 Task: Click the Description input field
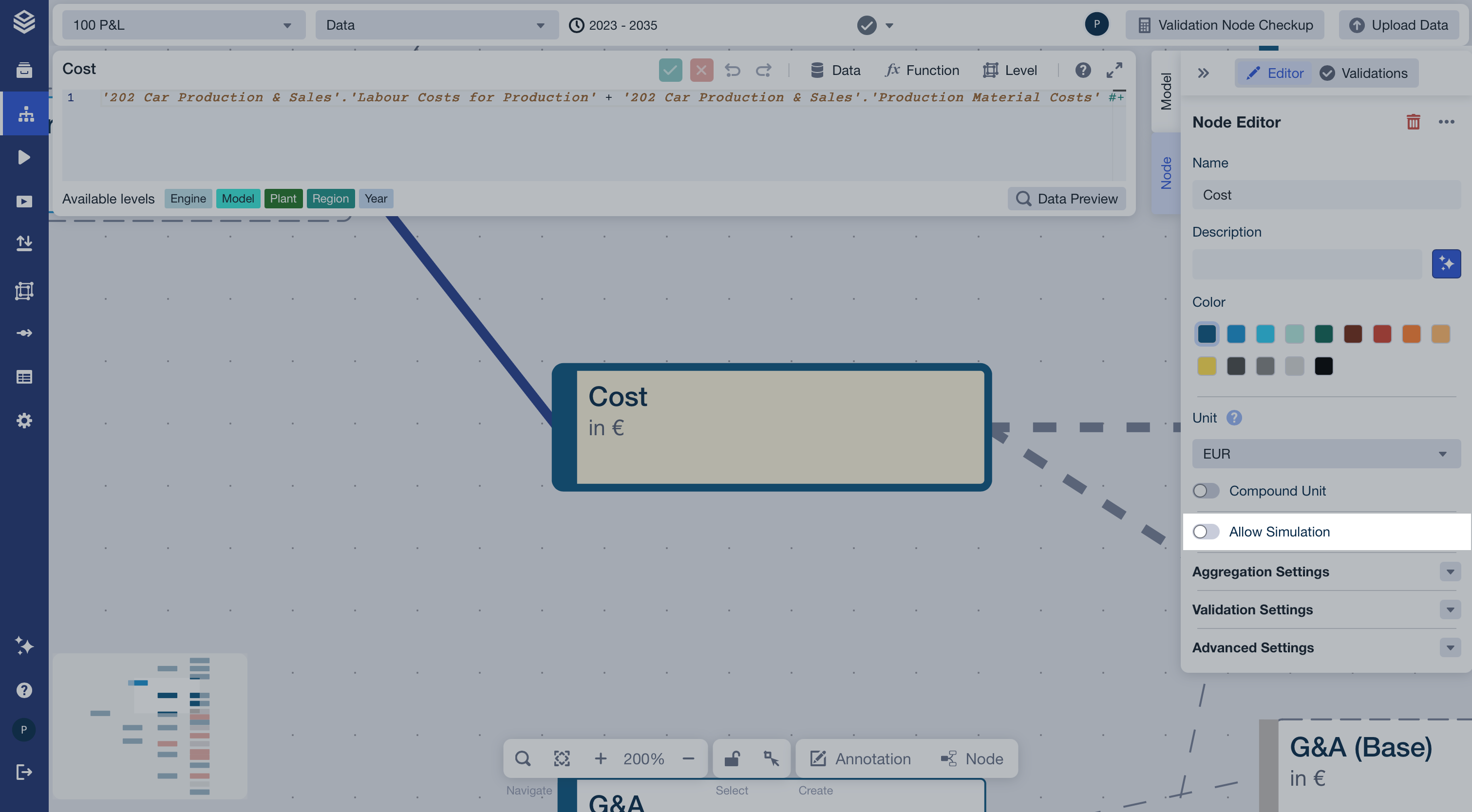(x=1306, y=264)
